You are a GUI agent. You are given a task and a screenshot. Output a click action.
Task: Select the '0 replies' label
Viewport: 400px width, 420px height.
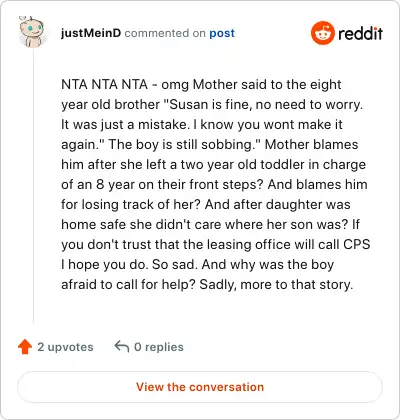click(159, 347)
